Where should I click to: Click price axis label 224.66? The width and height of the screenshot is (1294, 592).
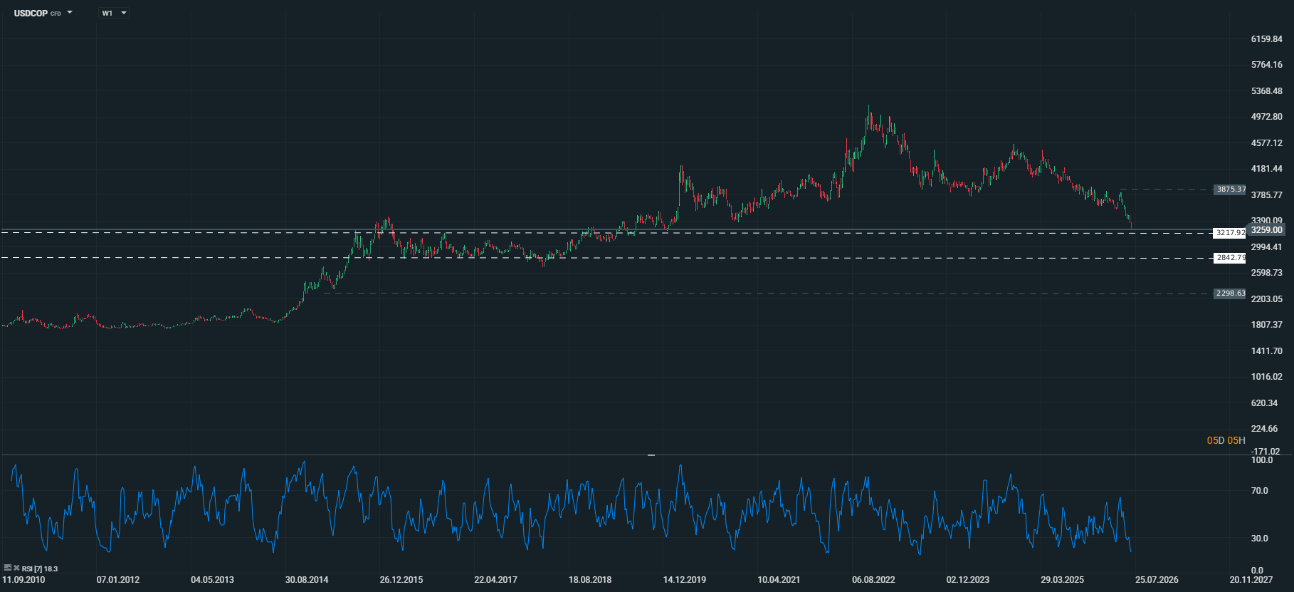pyautogui.click(x=1266, y=429)
